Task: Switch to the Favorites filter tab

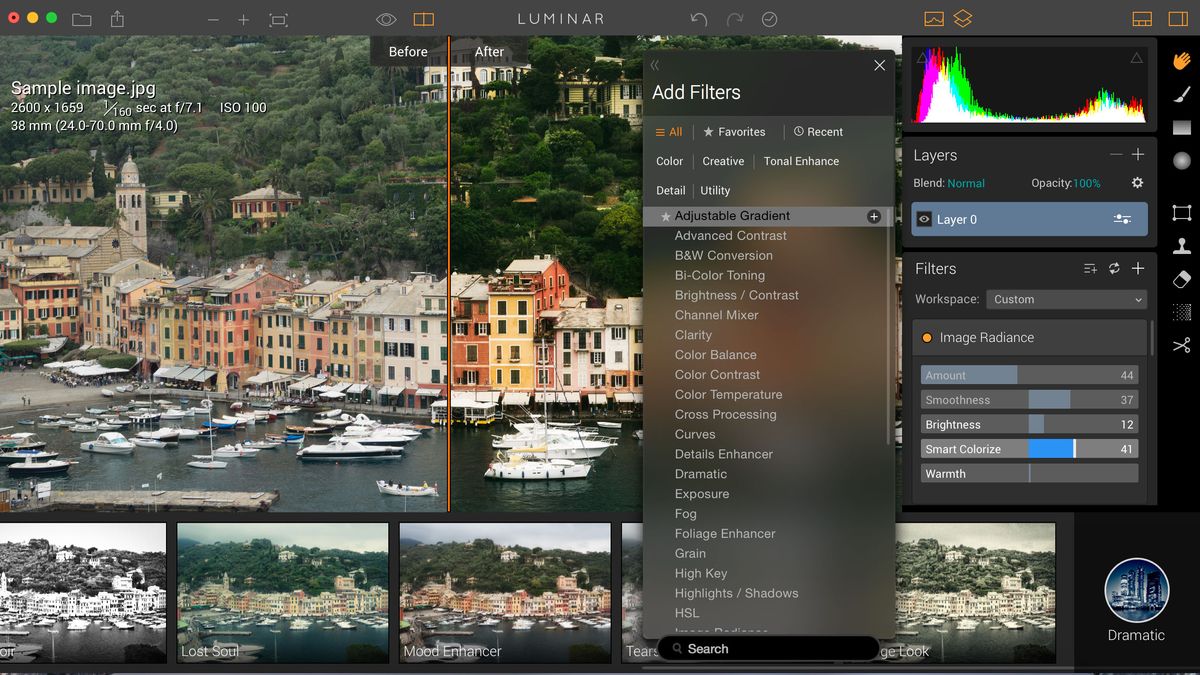Action: (x=735, y=131)
